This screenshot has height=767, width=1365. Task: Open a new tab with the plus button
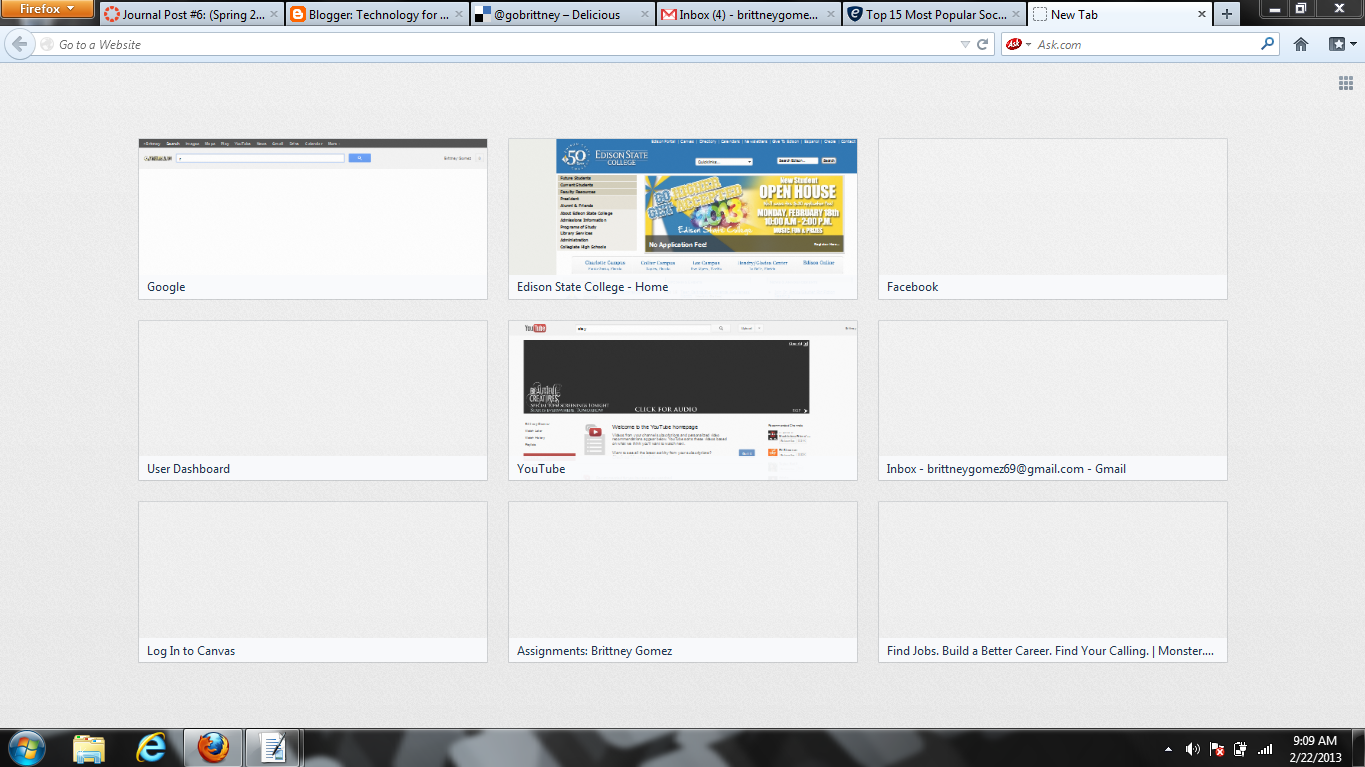pyautogui.click(x=1227, y=14)
